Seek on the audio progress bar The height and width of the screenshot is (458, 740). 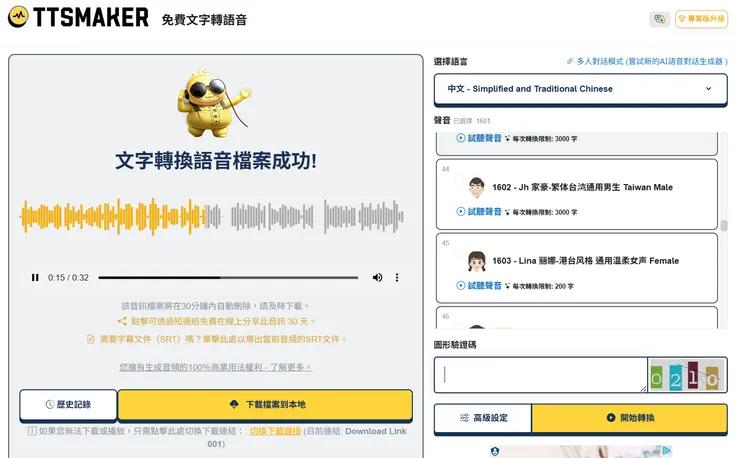(228, 278)
